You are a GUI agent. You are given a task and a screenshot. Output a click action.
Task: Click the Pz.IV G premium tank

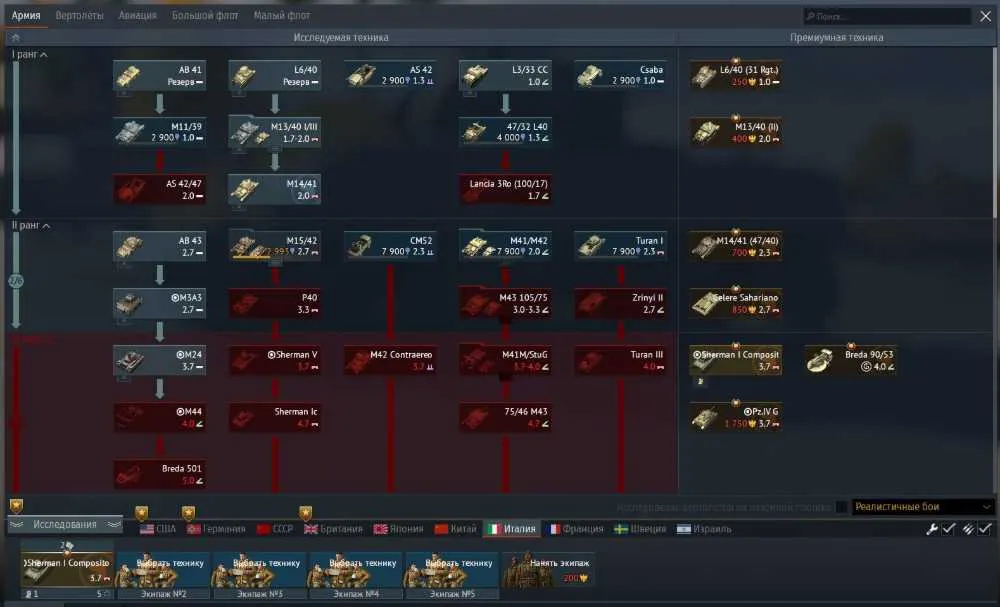coord(735,417)
